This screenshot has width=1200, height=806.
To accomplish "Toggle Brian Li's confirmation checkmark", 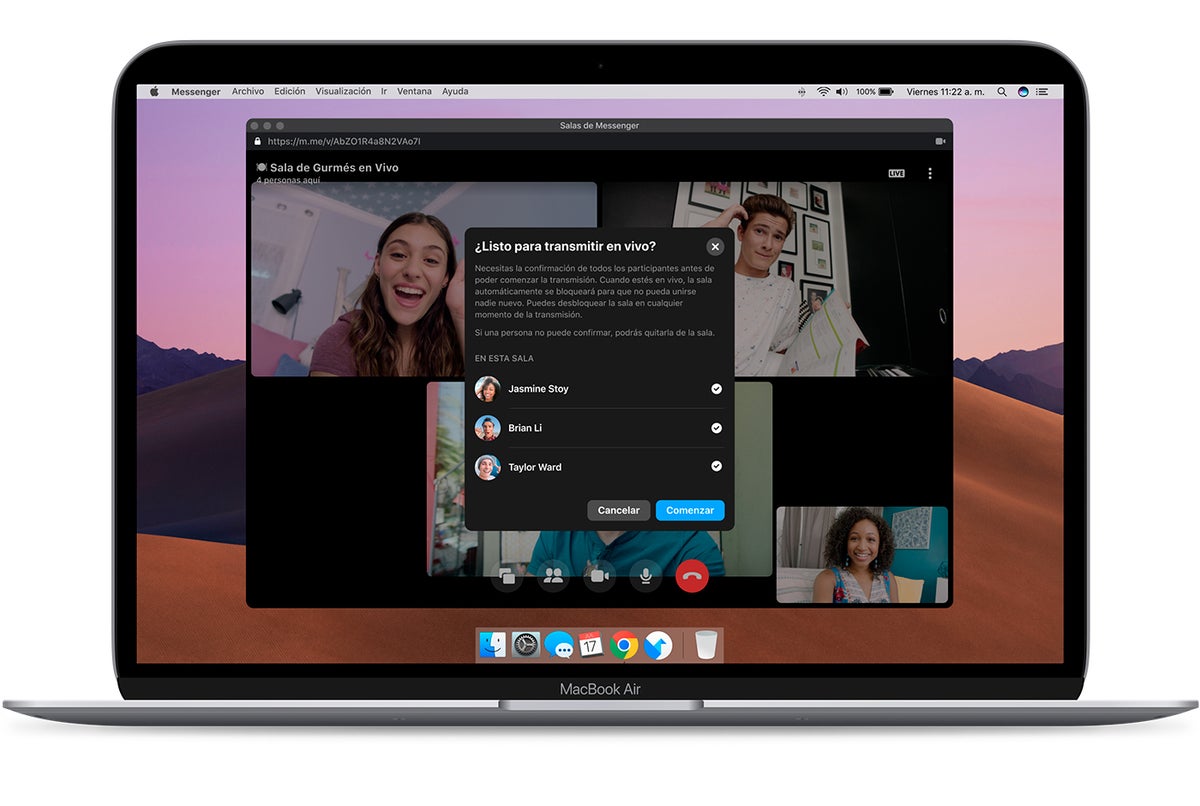I will coord(716,428).
